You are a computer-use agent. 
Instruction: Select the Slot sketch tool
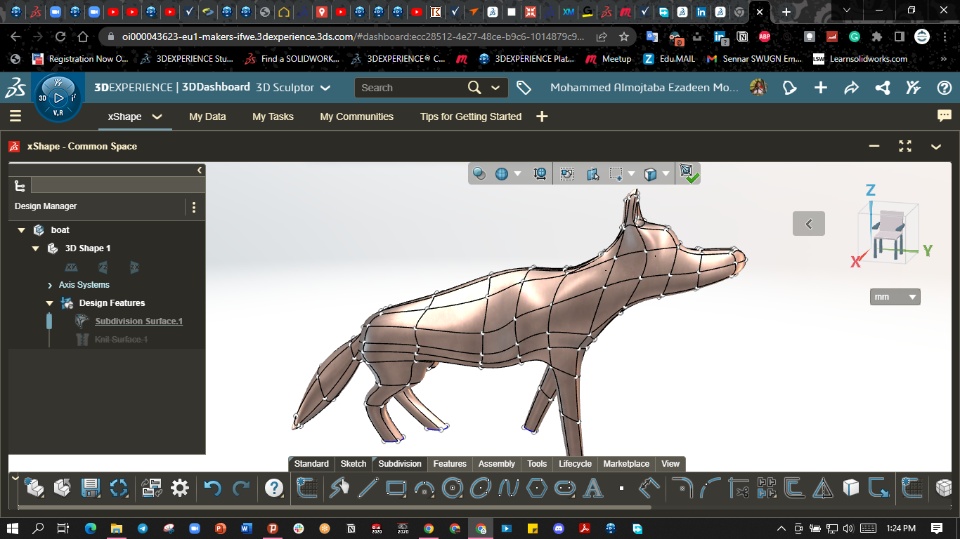click(x=565, y=488)
